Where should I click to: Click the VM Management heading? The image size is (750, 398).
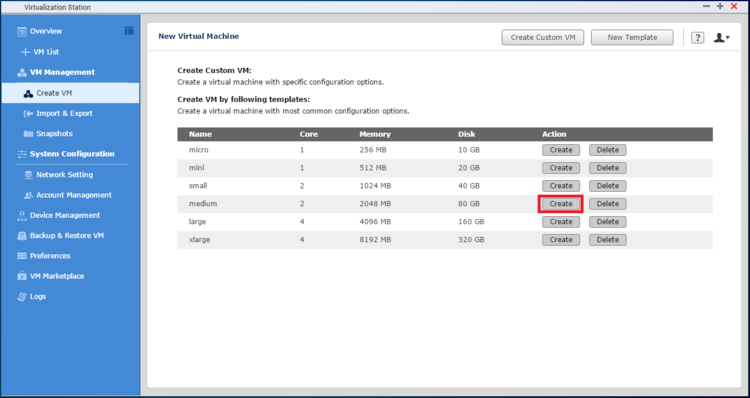click(62, 72)
